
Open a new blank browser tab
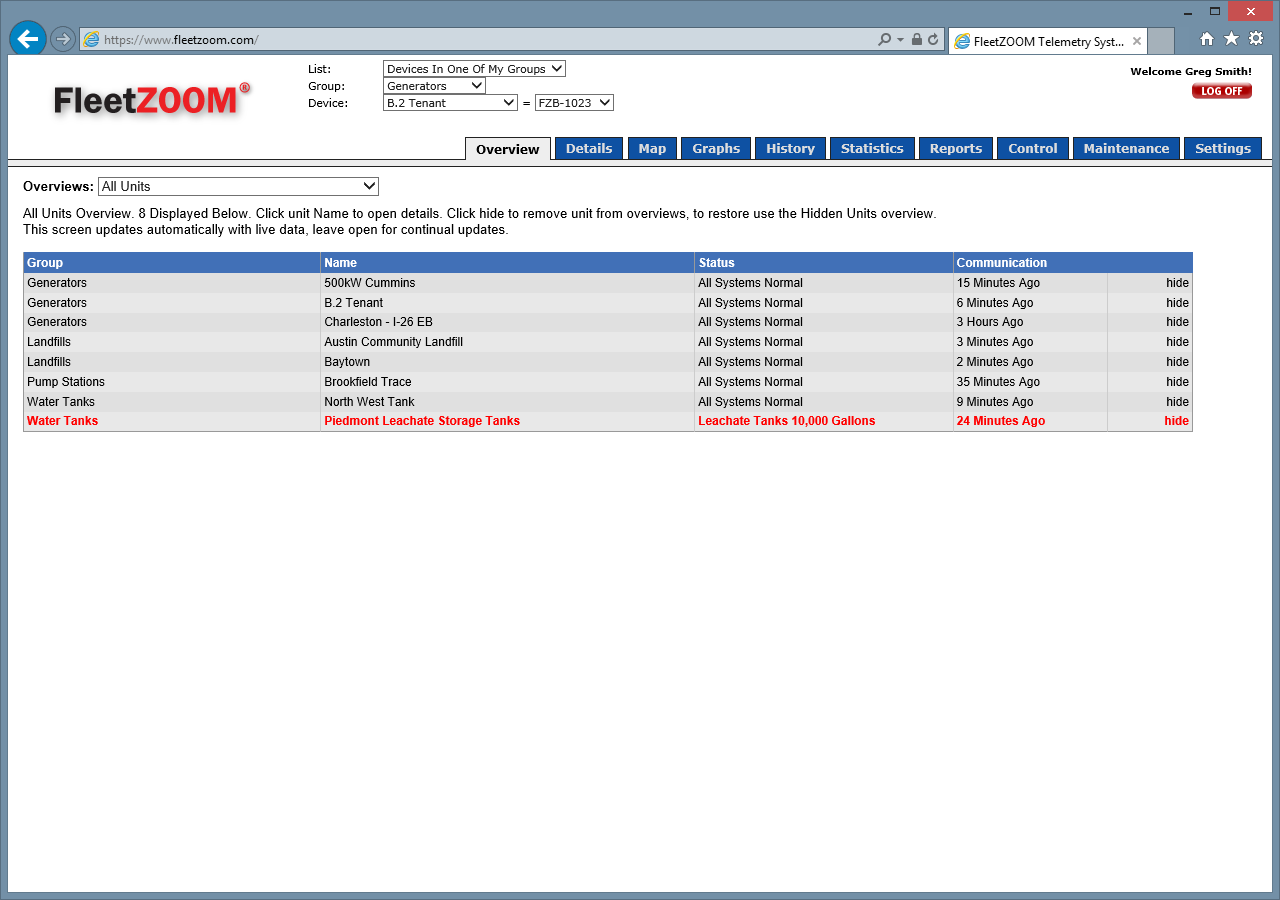pyautogui.click(x=1161, y=41)
